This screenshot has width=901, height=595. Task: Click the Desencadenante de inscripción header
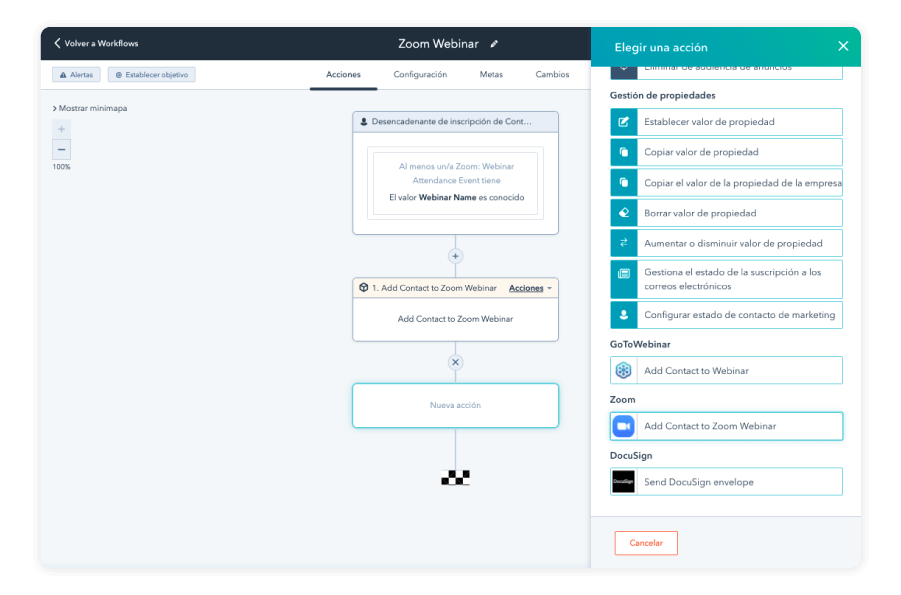(455, 122)
